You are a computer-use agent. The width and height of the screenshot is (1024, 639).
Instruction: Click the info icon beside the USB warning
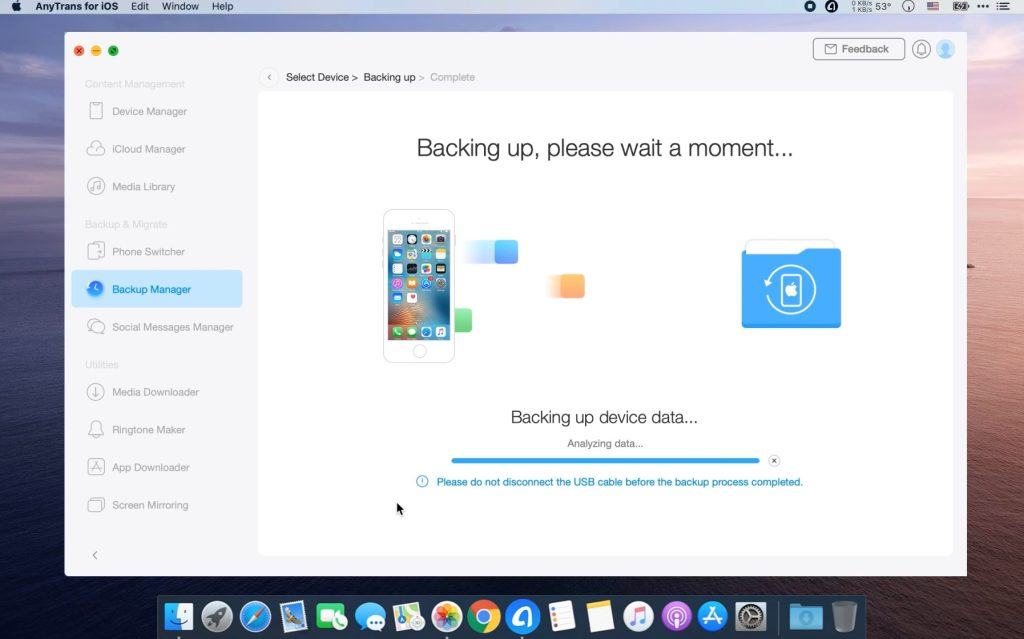point(422,482)
